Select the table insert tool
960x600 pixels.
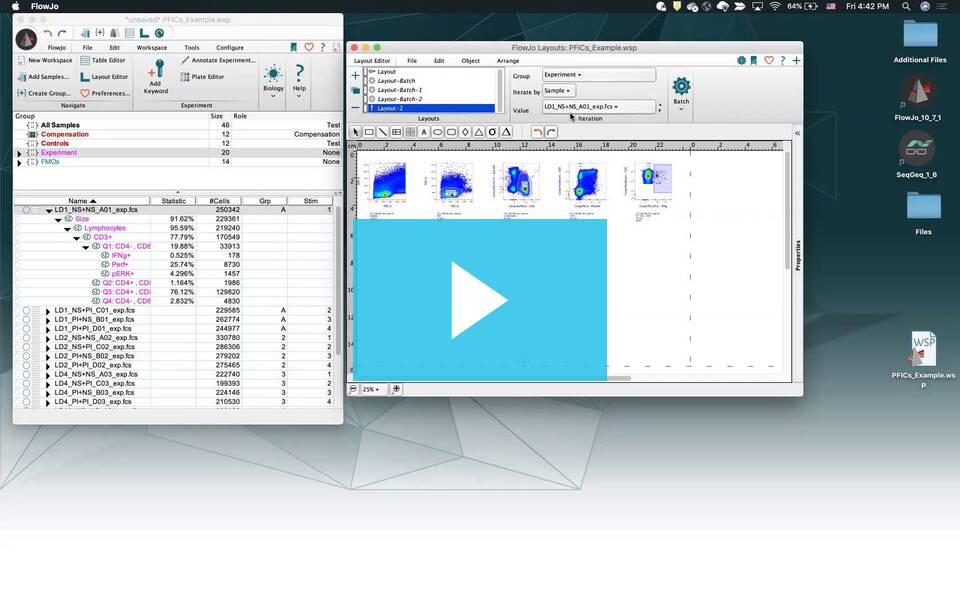coord(396,132)
